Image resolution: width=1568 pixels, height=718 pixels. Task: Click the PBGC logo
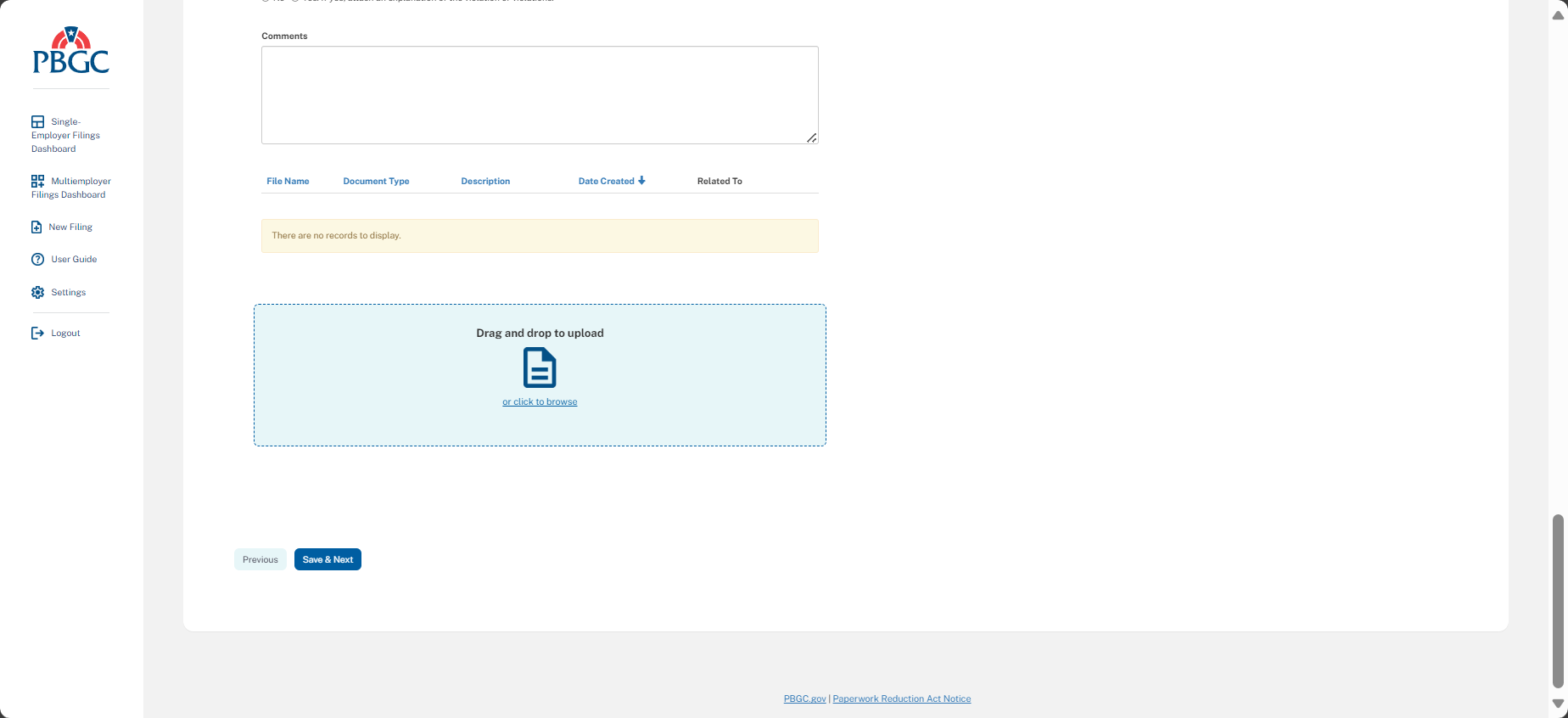coord(71,50)
